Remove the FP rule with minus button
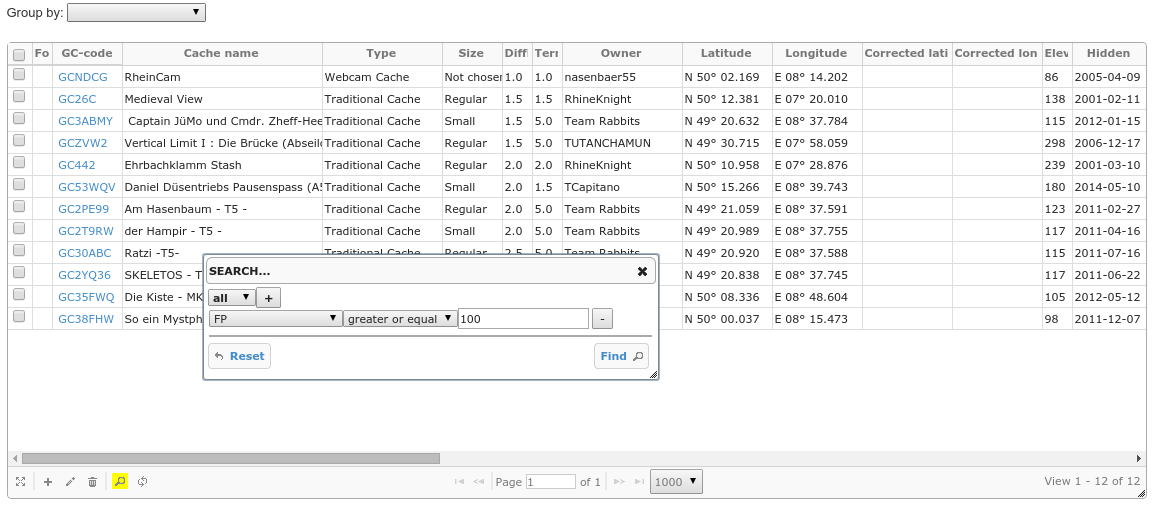The width and height of the screenshot is (1152, 507). 602,319
